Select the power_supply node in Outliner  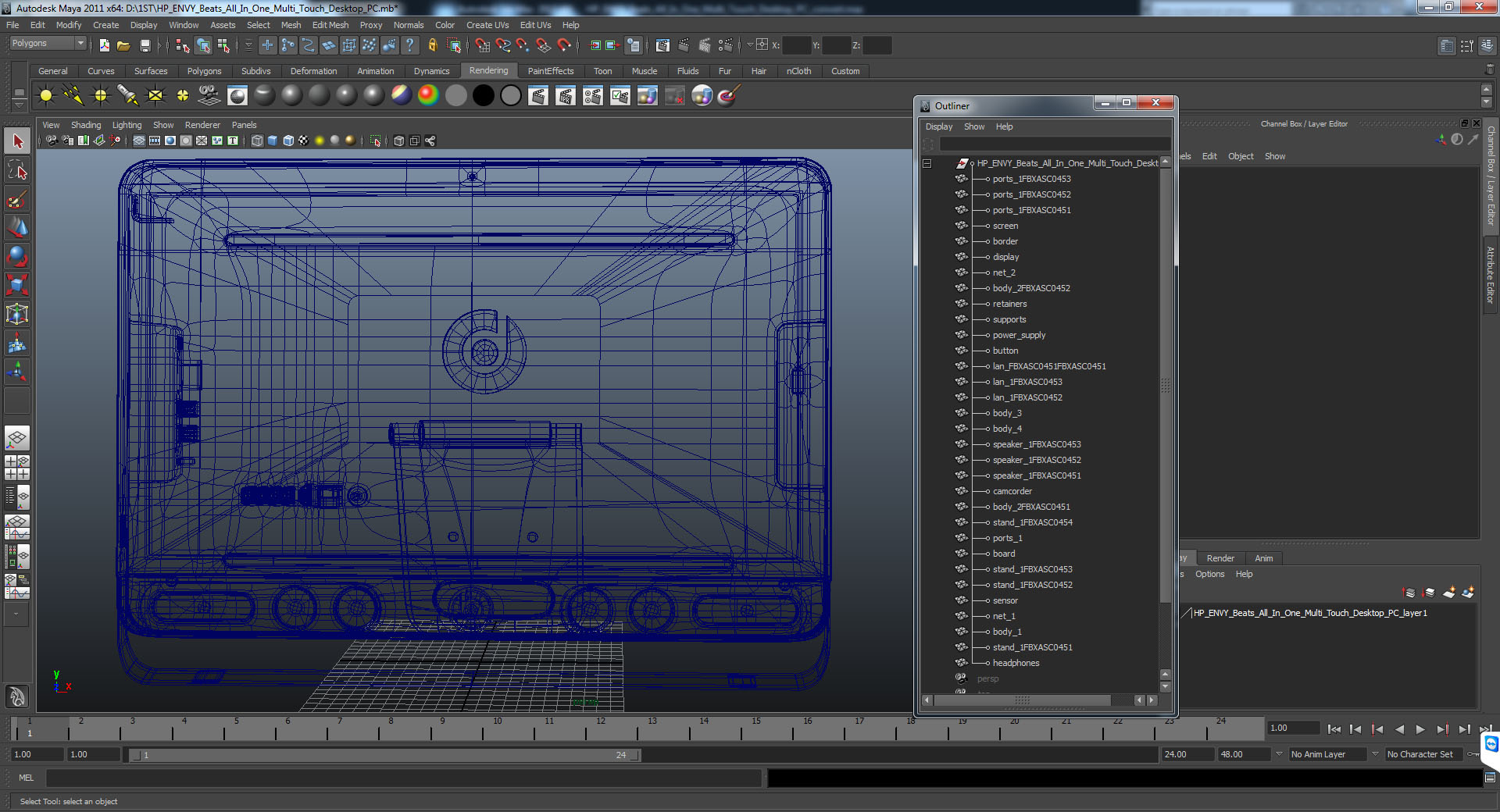click(x=1019, y=335)
